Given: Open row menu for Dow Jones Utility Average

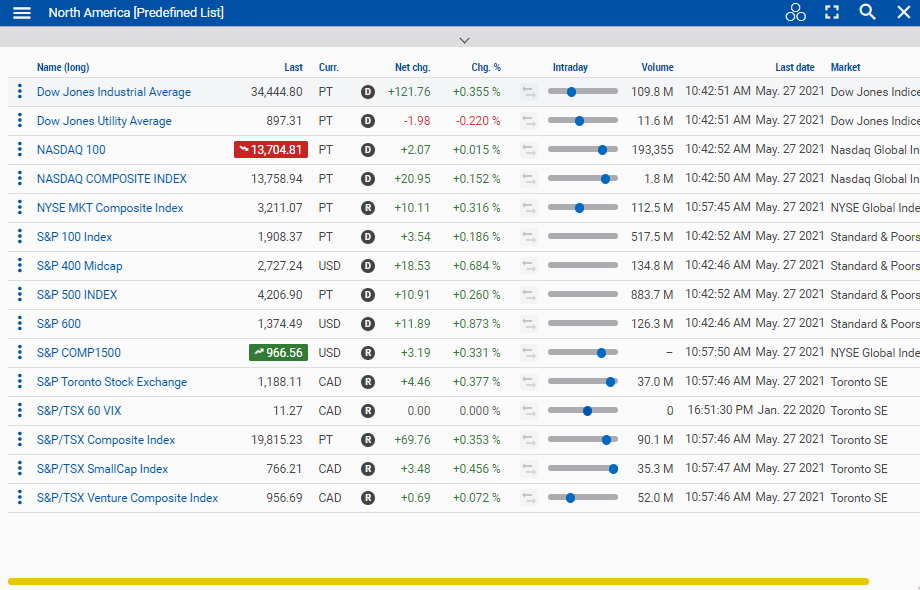Looking at the screenshot, I should 20,120.
